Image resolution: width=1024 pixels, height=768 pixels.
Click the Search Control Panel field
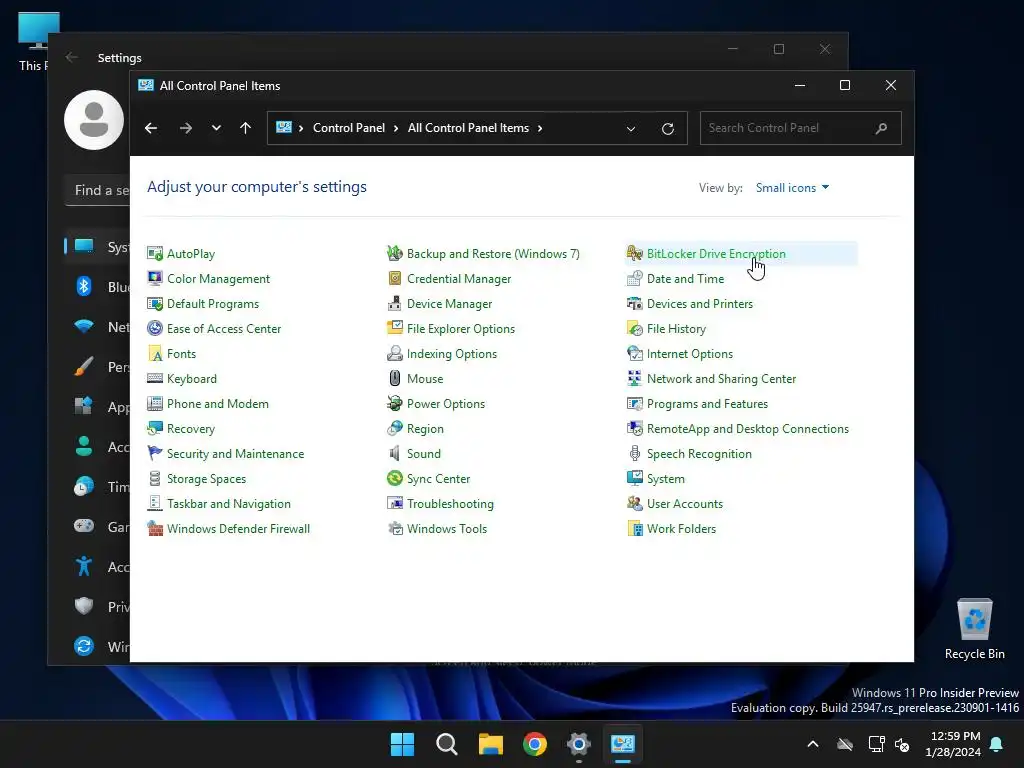801,128
